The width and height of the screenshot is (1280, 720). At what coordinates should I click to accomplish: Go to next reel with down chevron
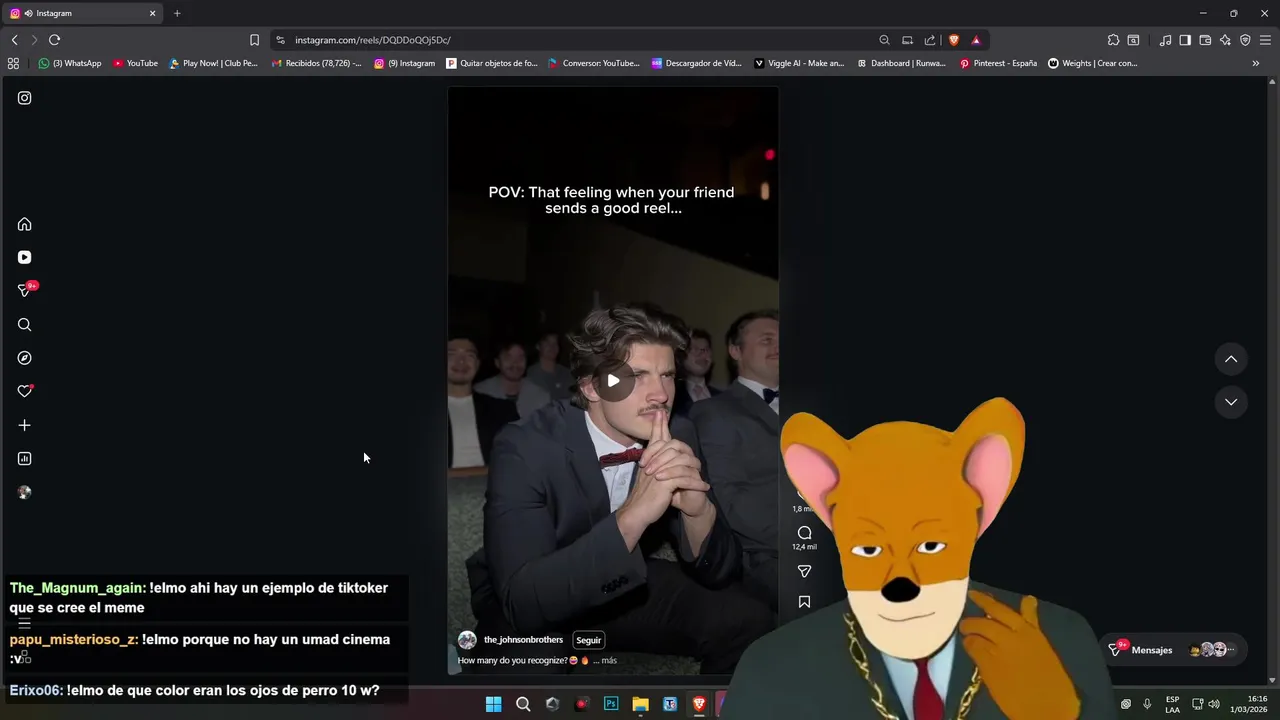click(x=1231, y=402)
